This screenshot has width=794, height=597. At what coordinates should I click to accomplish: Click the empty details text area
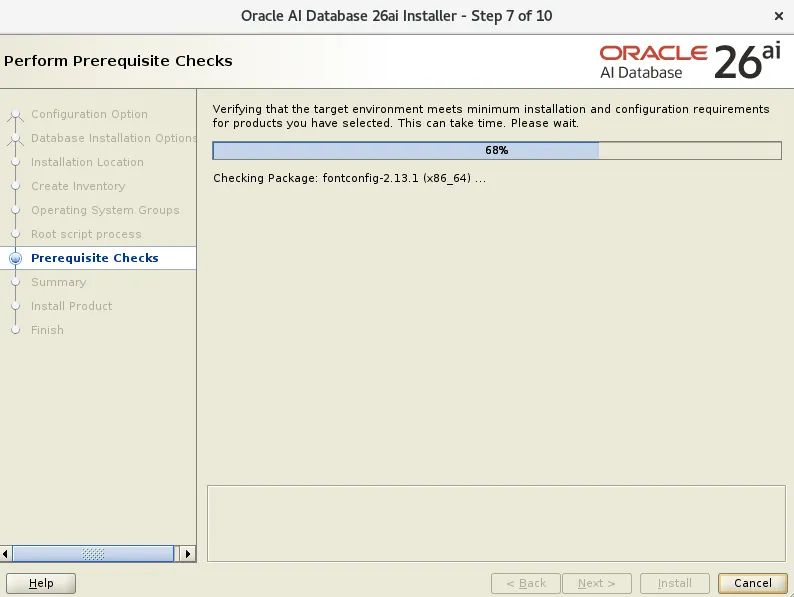pyautogui.click(x=496, y=524)
